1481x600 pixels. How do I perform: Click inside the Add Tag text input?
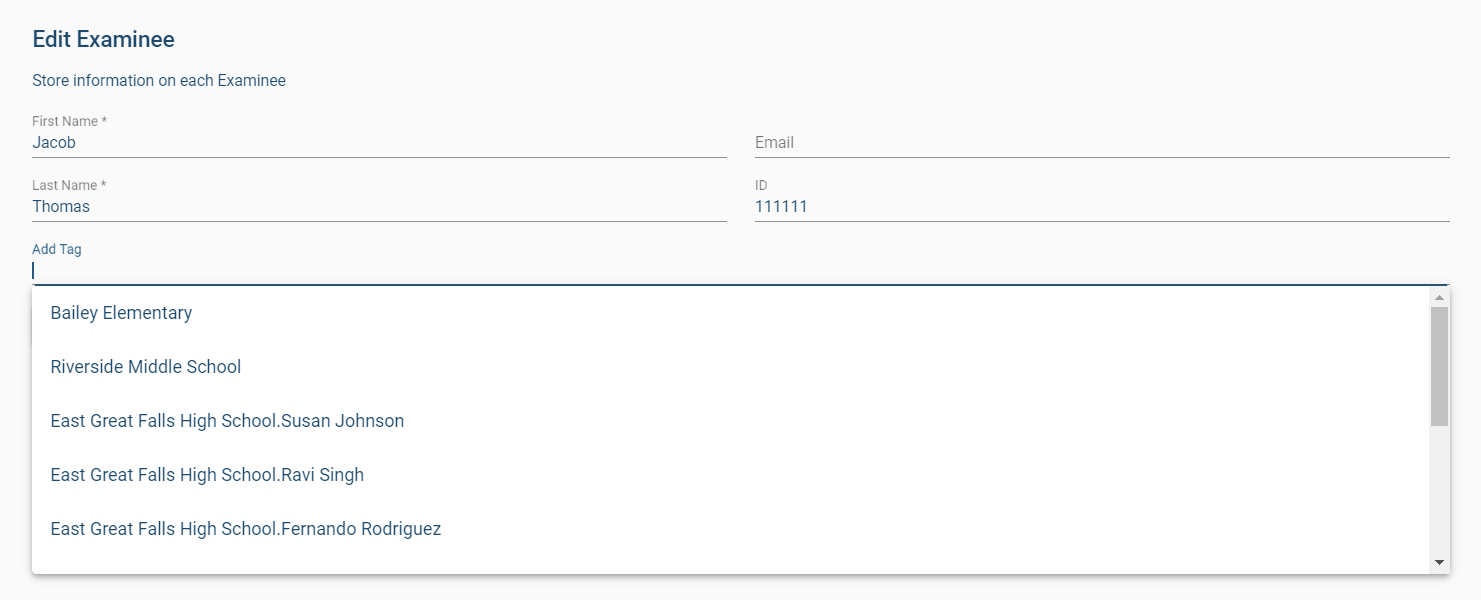click(740, 271)
